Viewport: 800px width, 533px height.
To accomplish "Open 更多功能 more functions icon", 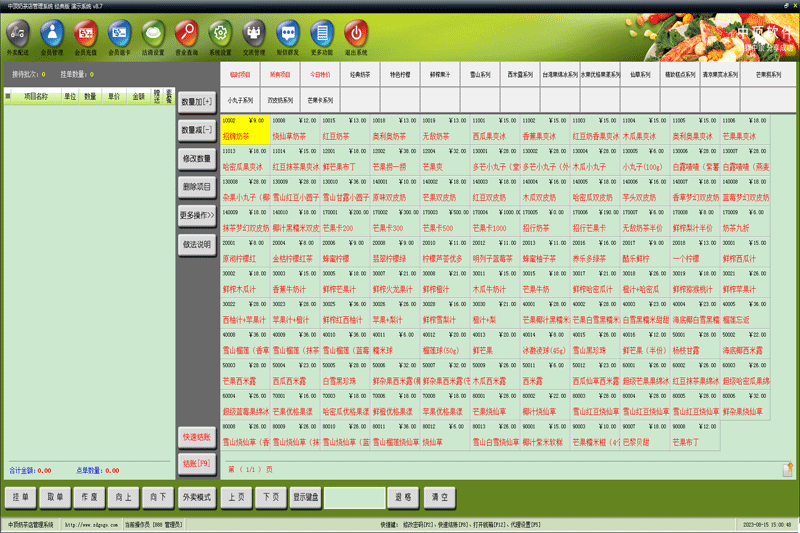I will pos(322,37).
